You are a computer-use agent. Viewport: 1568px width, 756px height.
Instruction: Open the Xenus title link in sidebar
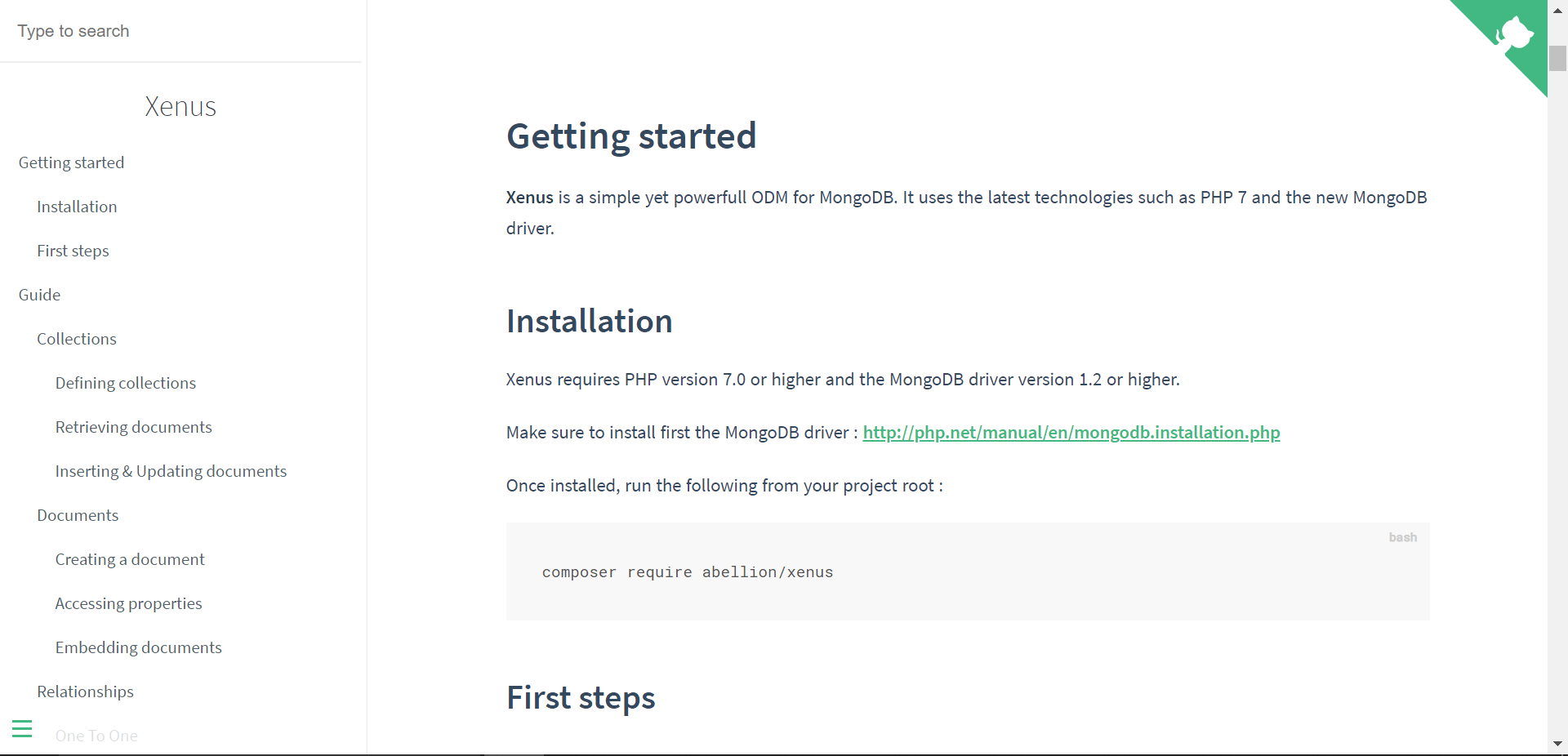click(x=180, y=106)
